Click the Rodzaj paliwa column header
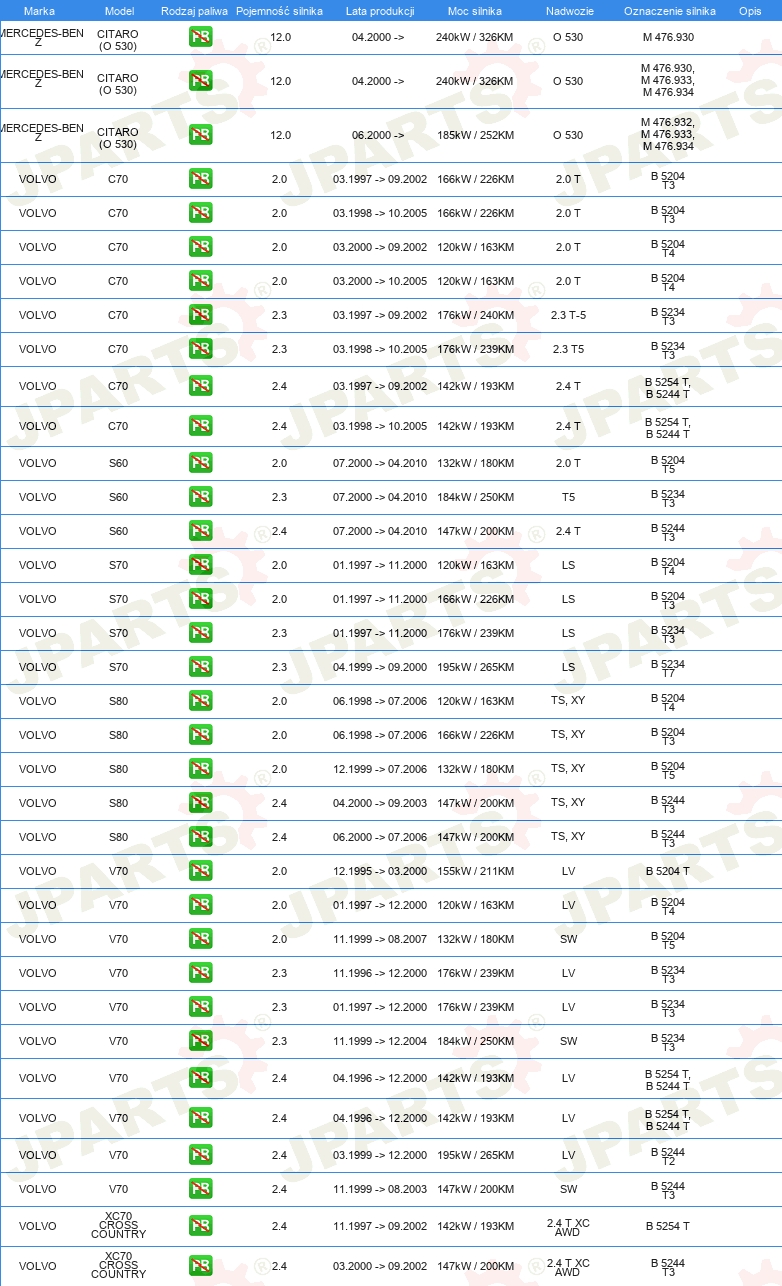 [194, 11]
